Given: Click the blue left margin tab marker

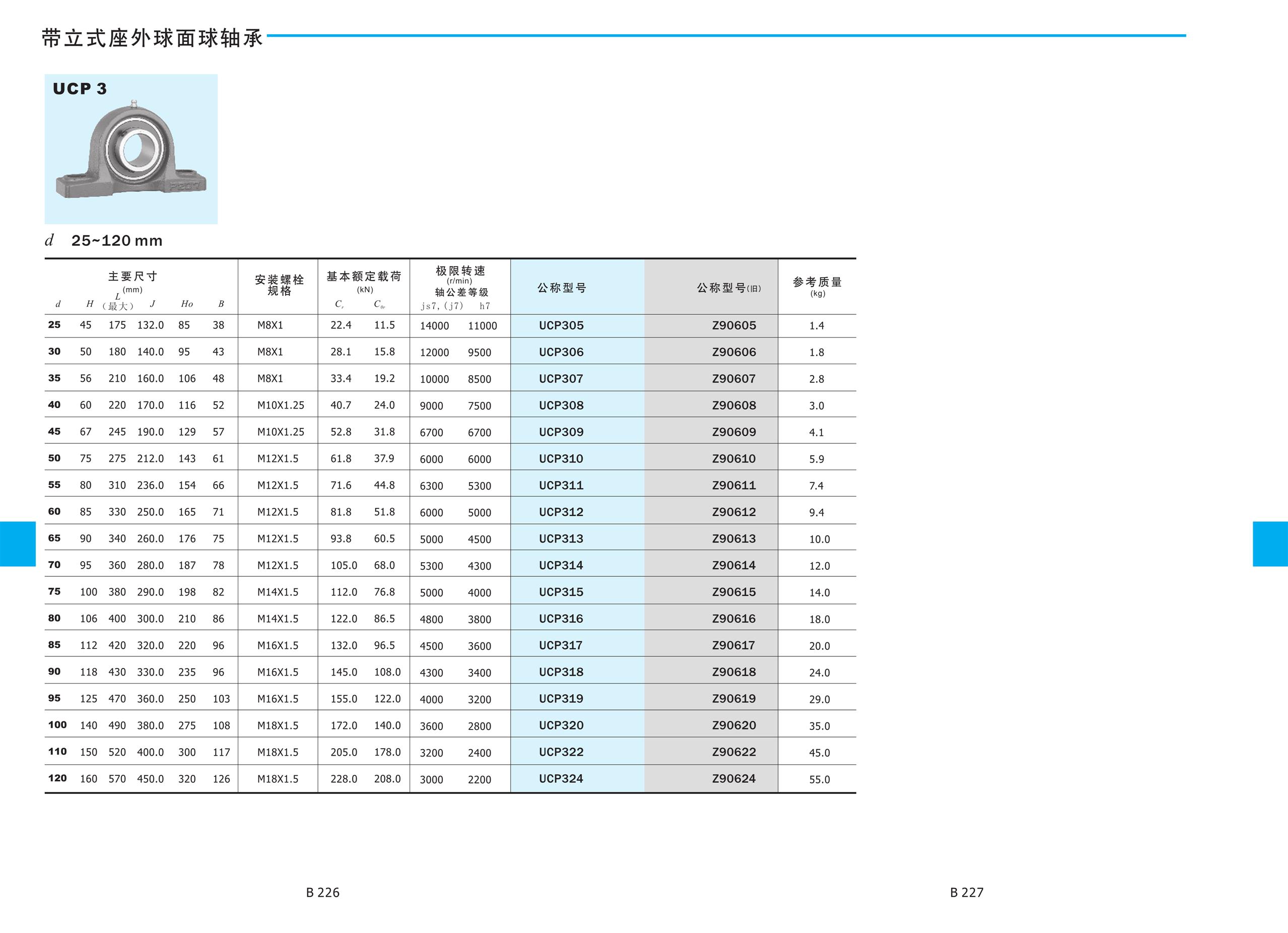Looking at the screenshot, I should click(17, 544).
